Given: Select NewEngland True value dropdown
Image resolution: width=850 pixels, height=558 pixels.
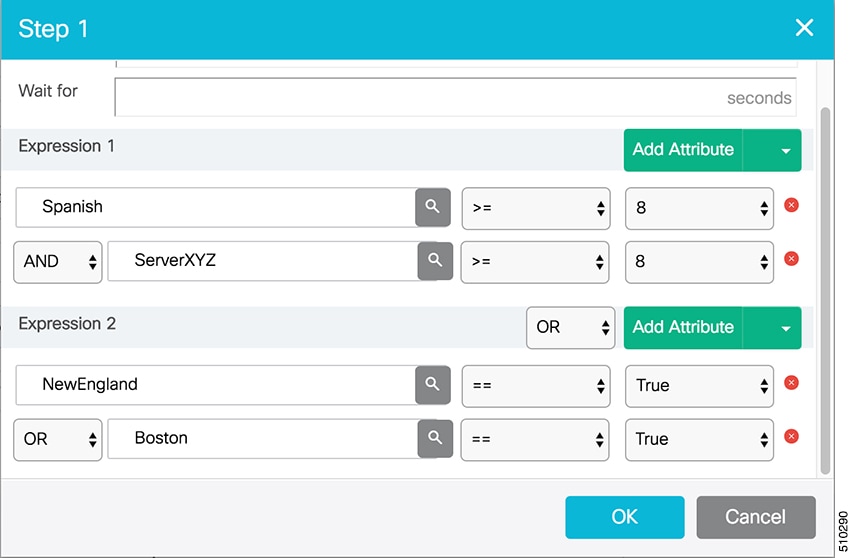Looking at the screenshot, I should [699, 386].
